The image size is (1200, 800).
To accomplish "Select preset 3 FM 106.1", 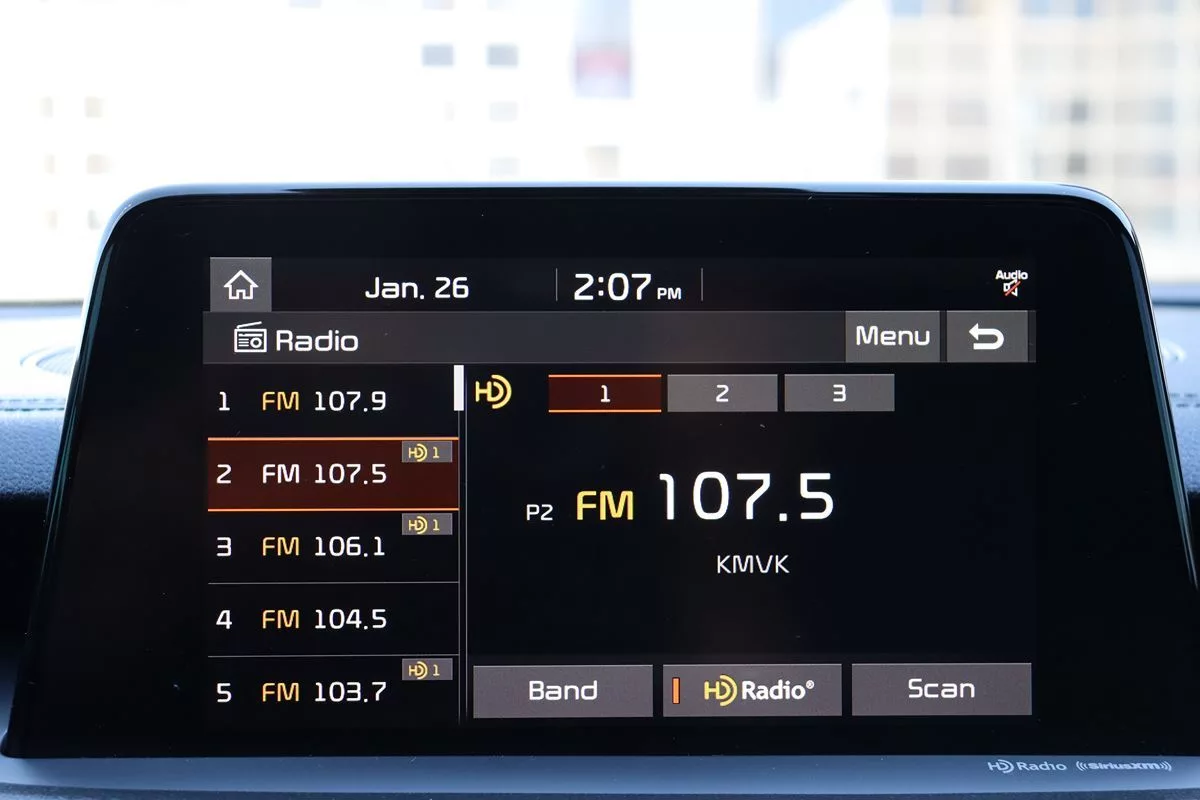I will tap(330, 547).
